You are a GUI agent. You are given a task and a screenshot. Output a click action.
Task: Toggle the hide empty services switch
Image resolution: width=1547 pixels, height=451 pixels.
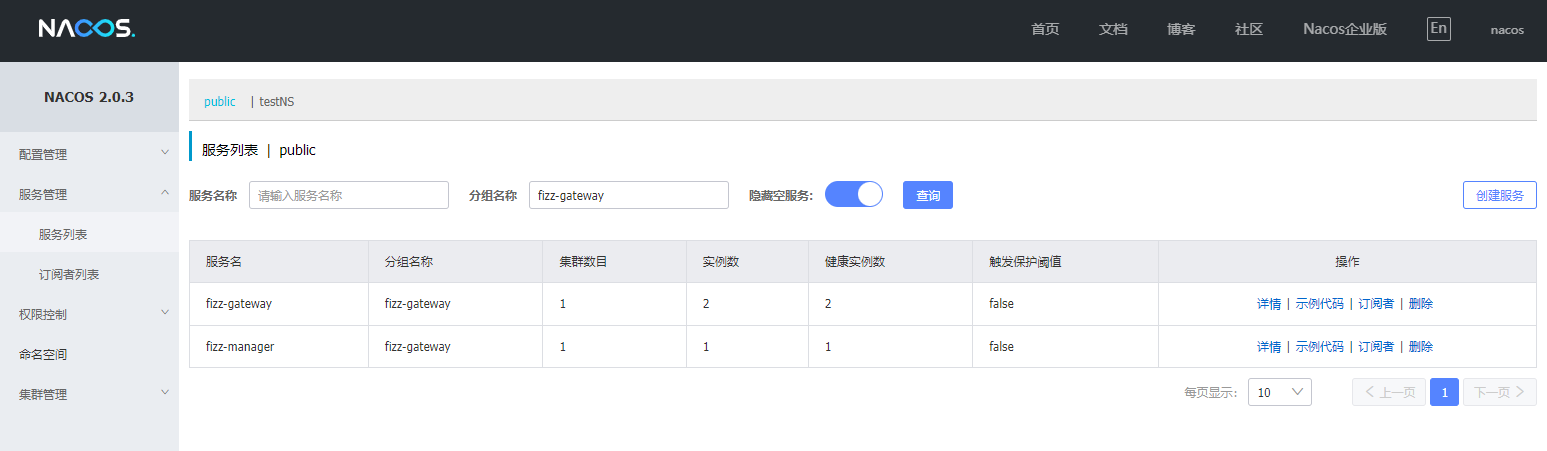coord(854,194)
